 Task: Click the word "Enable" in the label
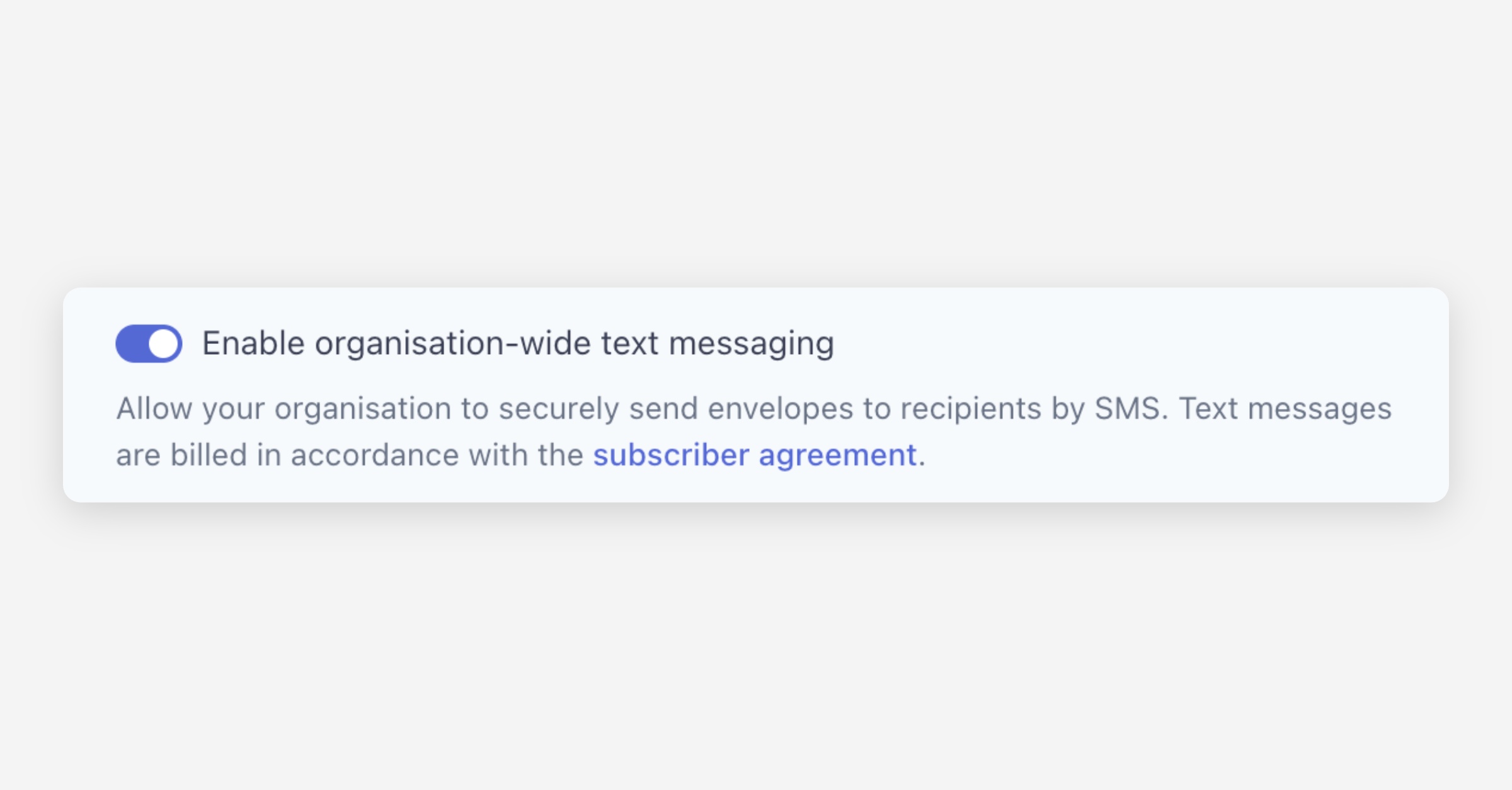coord(253,344)
